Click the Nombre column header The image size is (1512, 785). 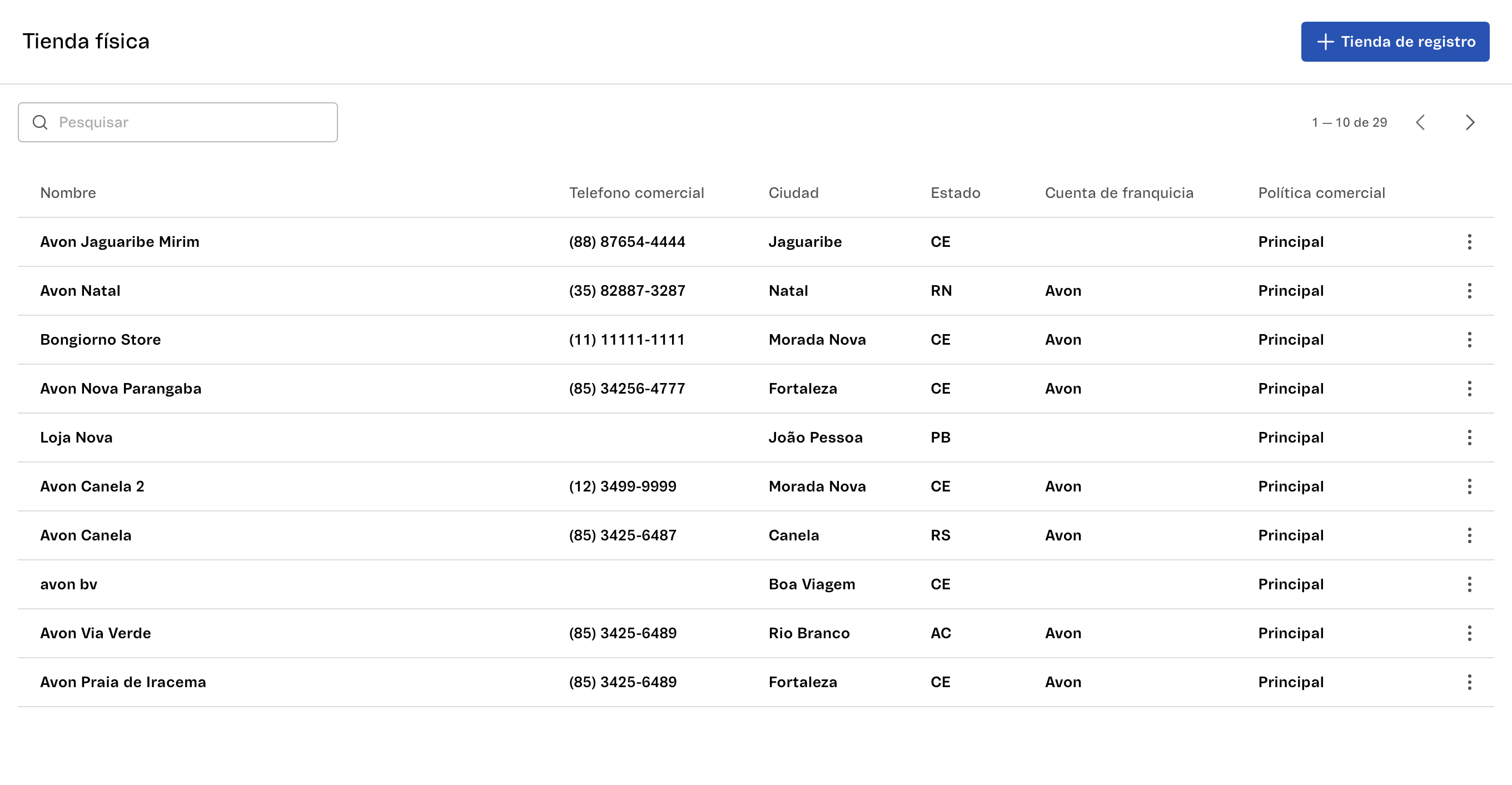pos(68,192)
